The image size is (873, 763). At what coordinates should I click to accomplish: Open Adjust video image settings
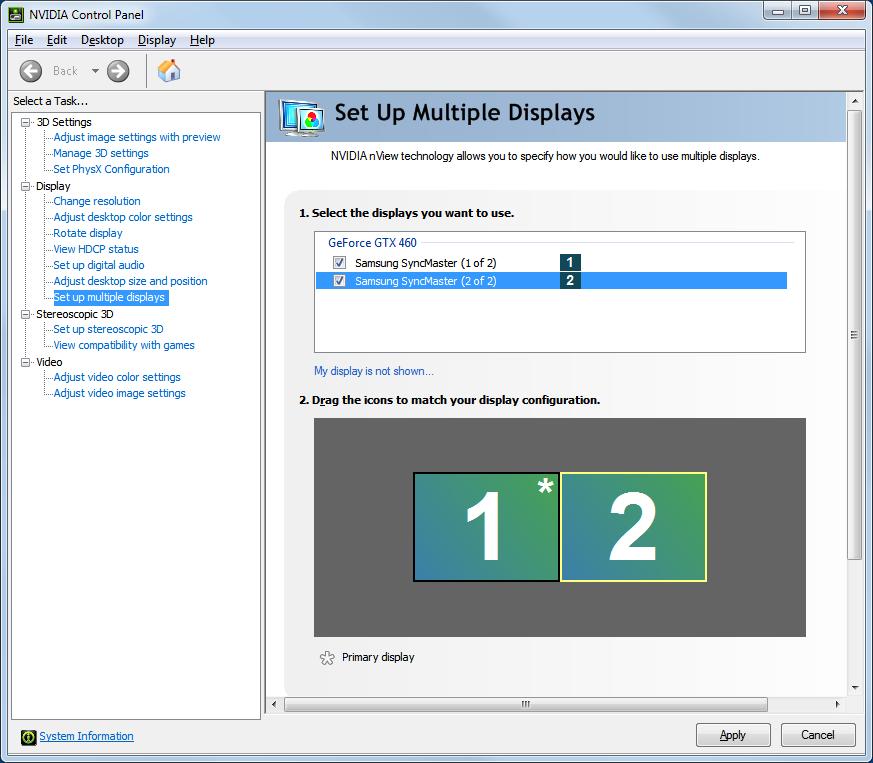[120, 394]
